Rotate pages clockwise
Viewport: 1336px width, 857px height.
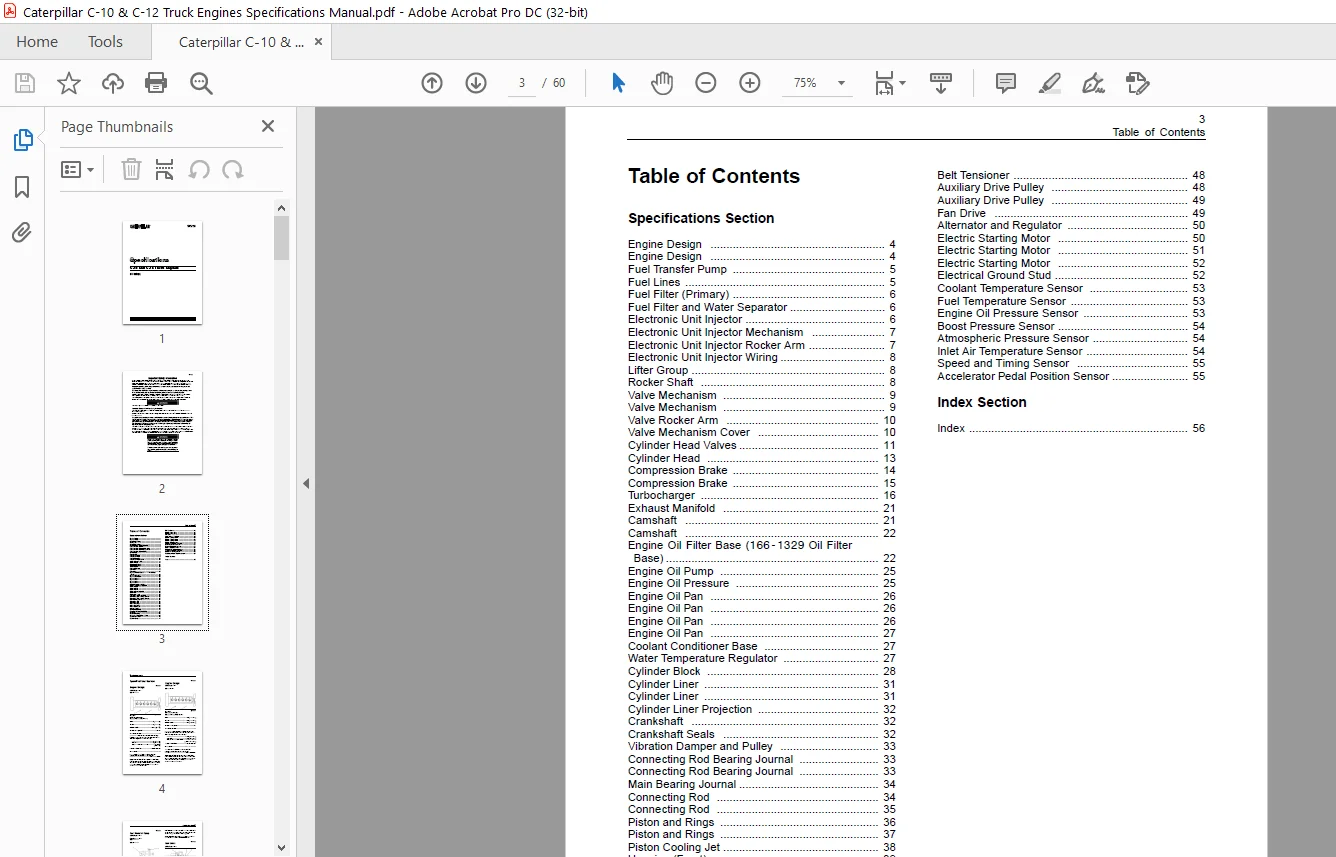233,169
